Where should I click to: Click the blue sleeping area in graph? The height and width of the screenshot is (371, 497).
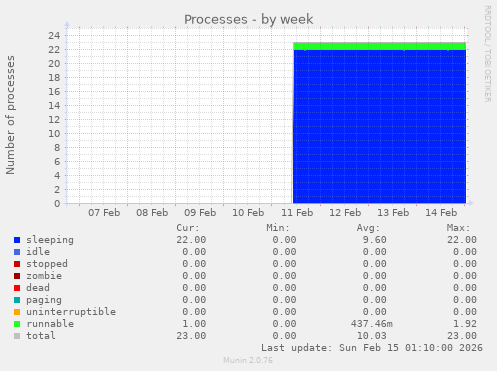click(x=379, y=127)
